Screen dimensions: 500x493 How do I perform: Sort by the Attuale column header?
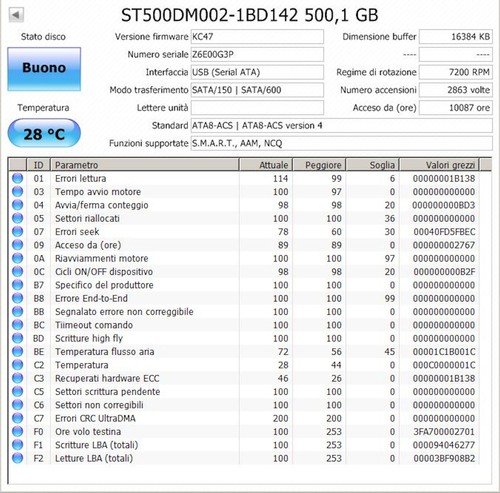click(266, 165)
